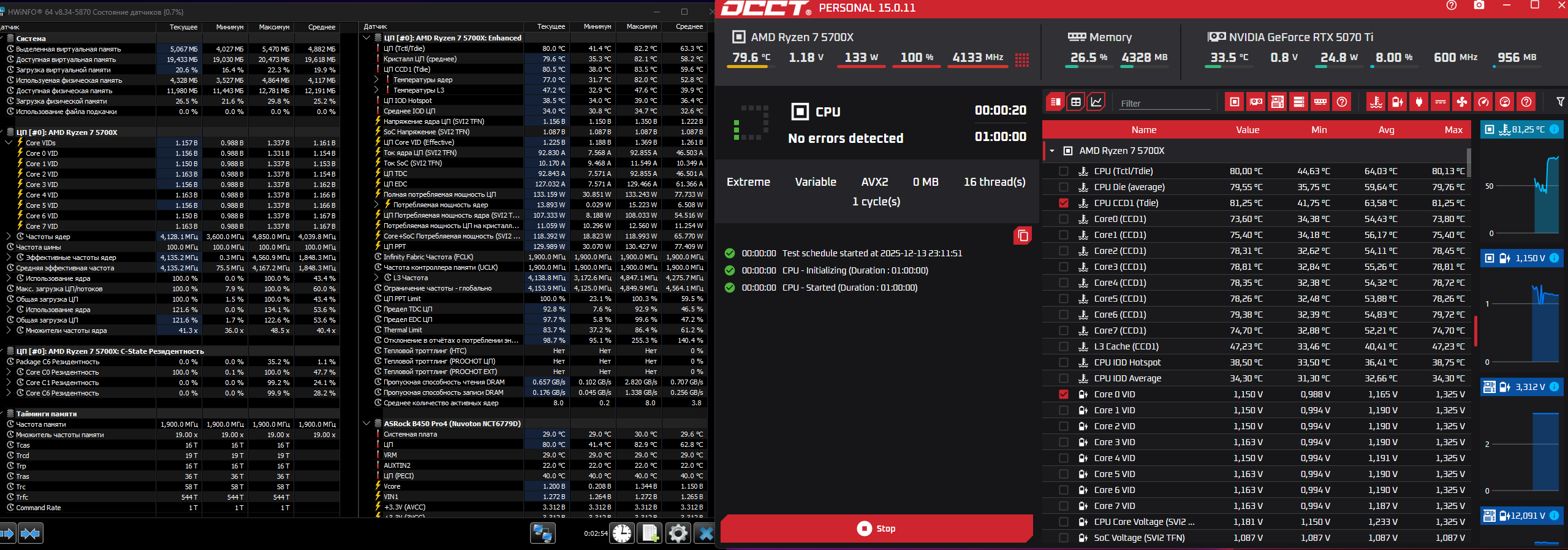
Task: Switch OCCT monitoring to table view
Action: [x=1075, y=102]
